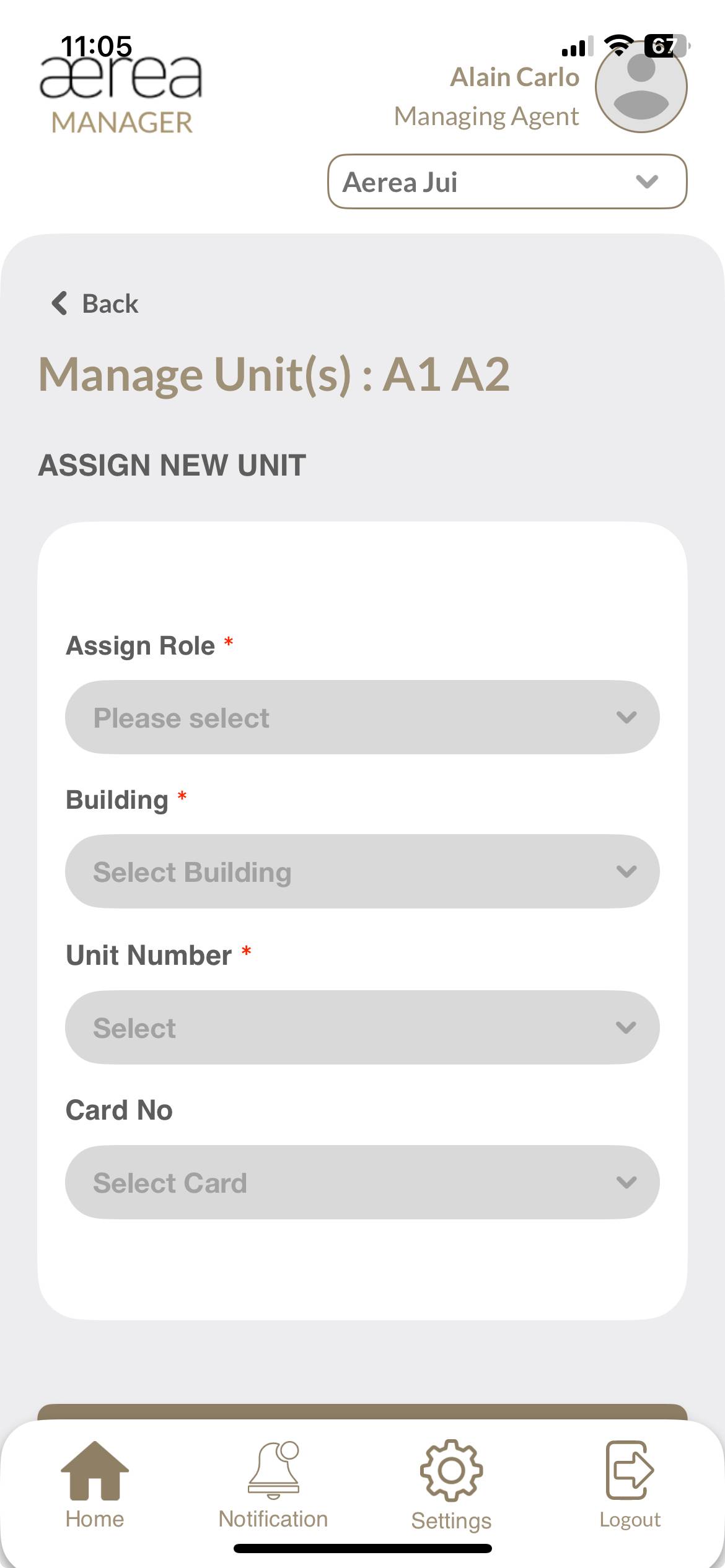Tap the Alain Carlo user name
The height and width of the screenshot is (1568, 725).
pos(514,77)
